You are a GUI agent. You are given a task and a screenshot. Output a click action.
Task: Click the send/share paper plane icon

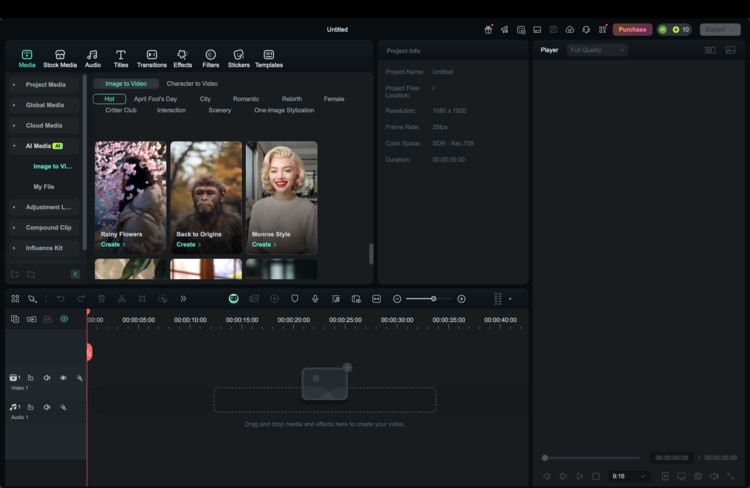(505, 30)
